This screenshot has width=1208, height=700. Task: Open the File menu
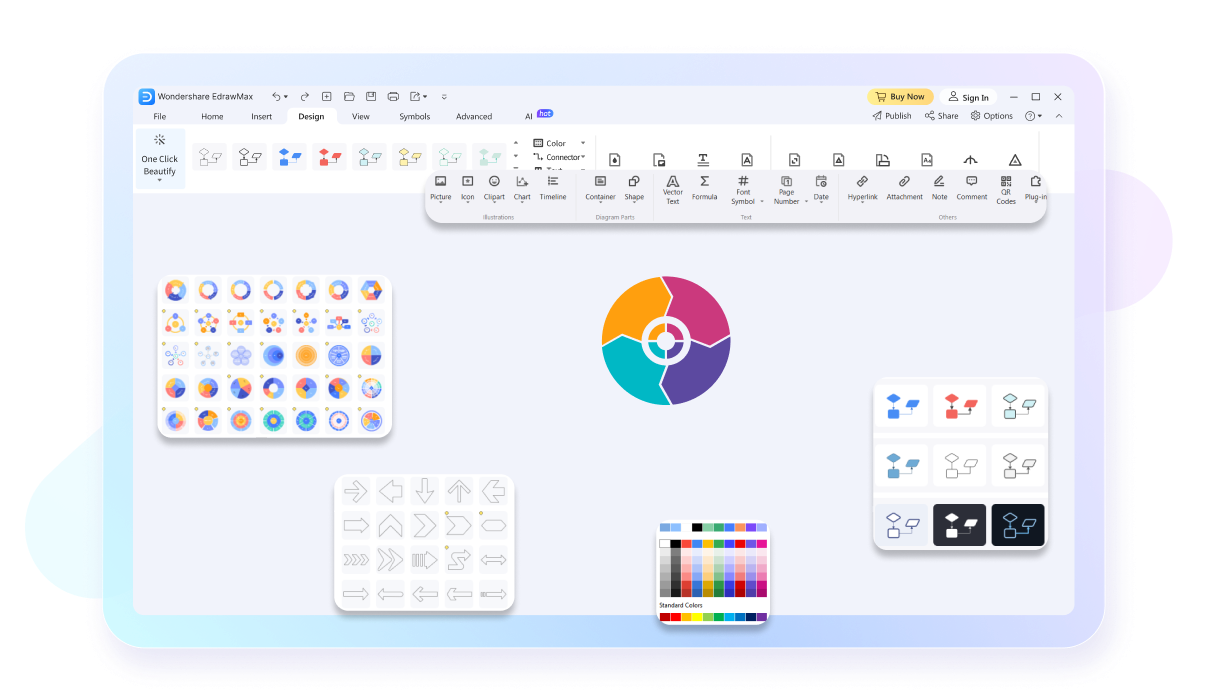click(160, 117)
